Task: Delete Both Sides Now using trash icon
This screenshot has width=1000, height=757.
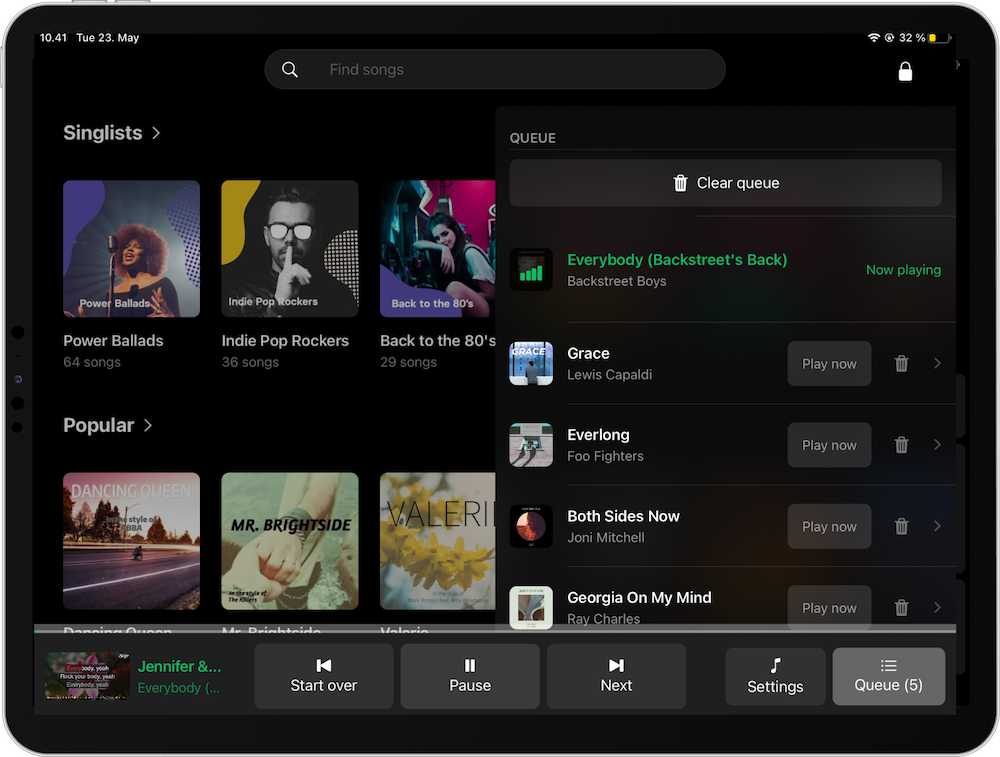Action: coord(901,526)
